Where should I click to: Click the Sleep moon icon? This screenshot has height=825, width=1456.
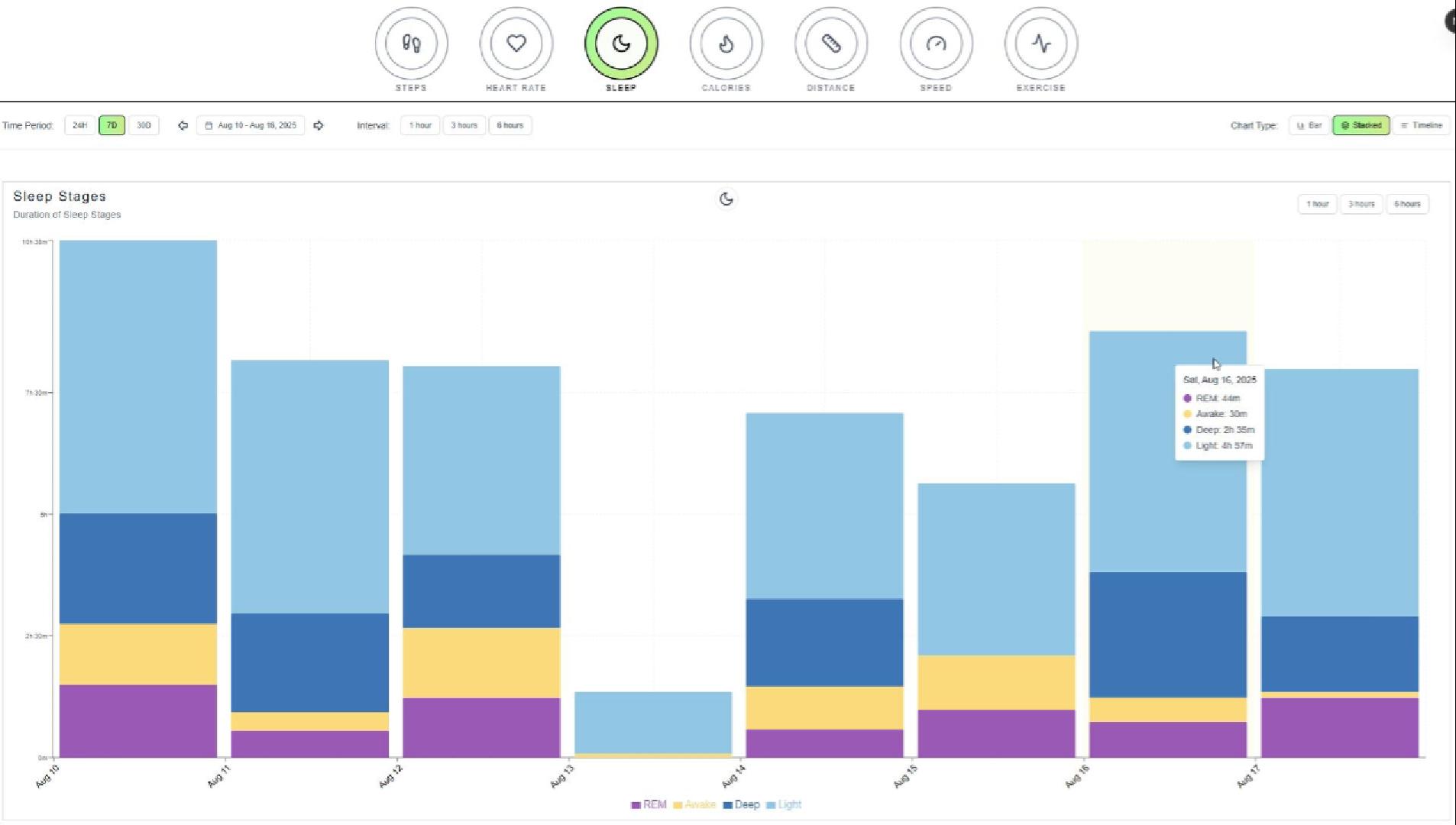(x=621, y=44)
